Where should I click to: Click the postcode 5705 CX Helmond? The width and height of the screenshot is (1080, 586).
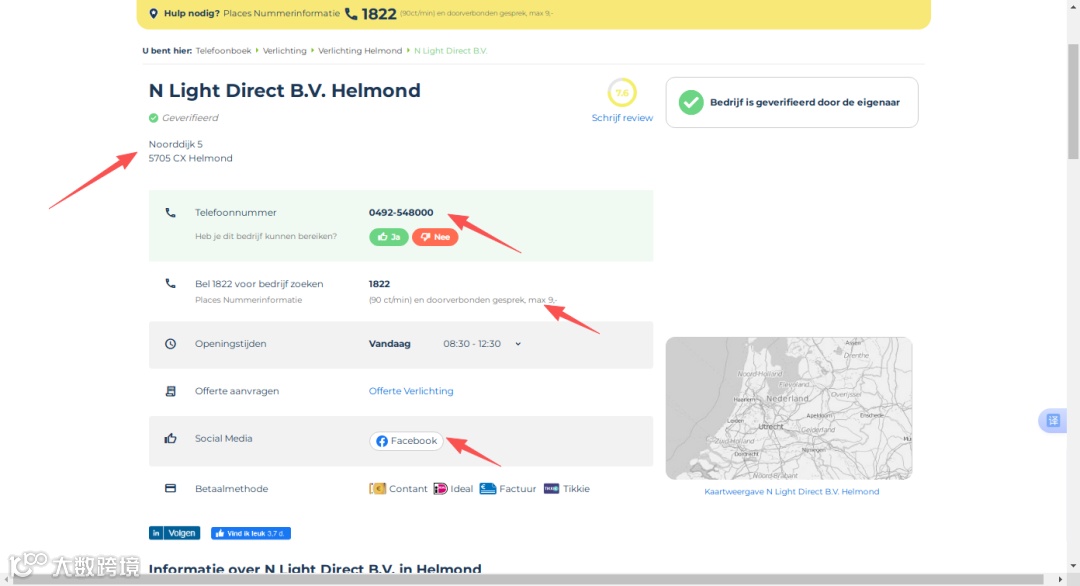(x=190, y=158)
